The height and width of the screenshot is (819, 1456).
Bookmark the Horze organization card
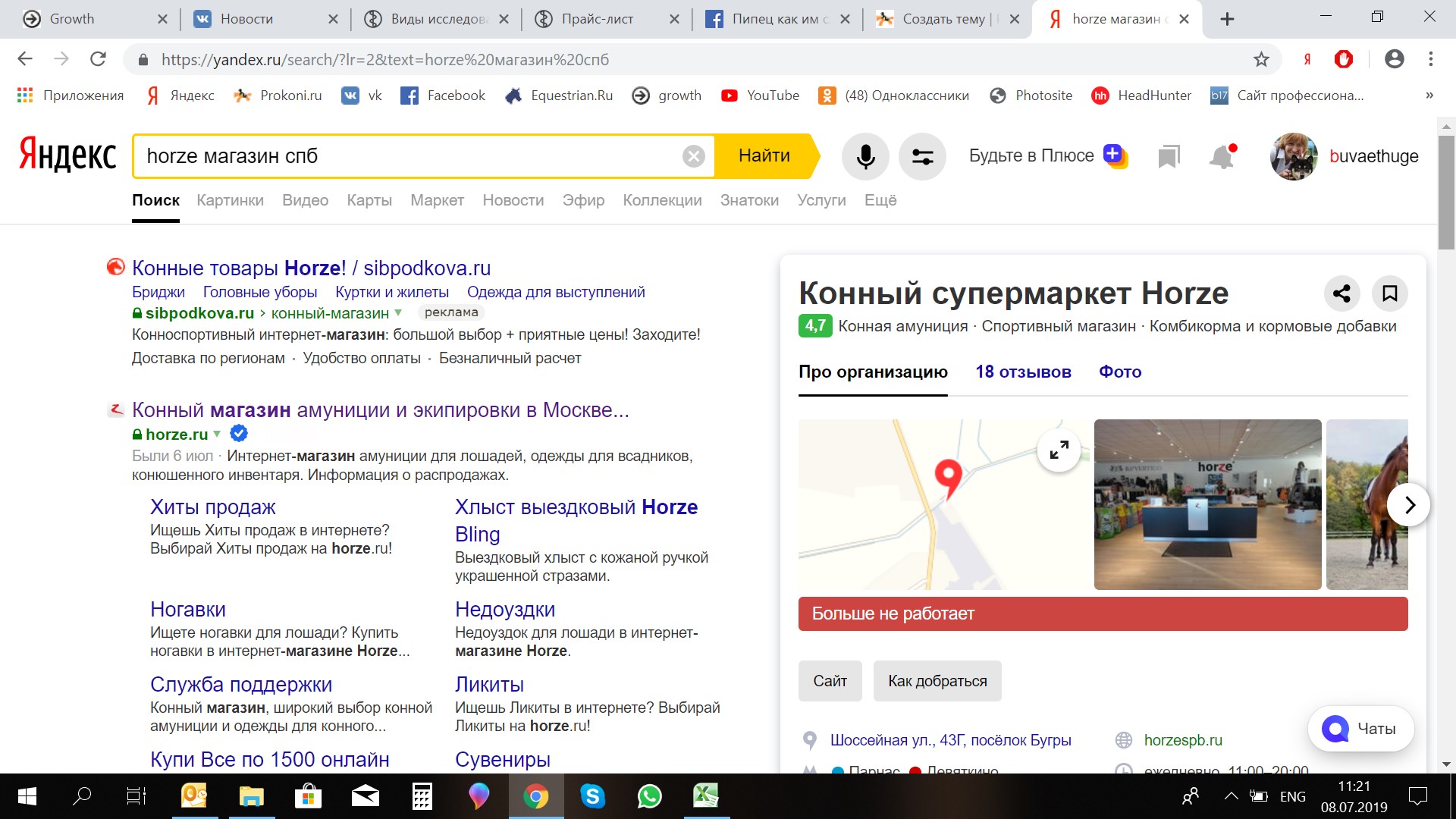tap(1390, 293)
